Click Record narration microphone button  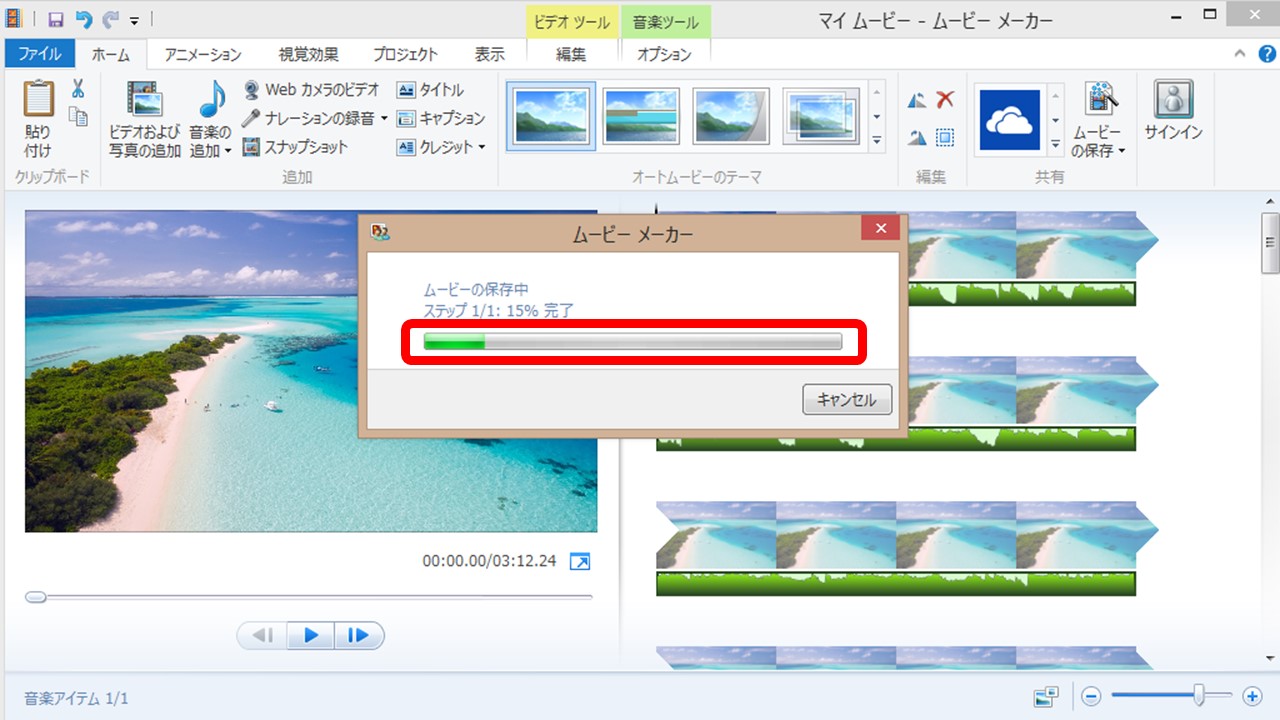point(307,118)
